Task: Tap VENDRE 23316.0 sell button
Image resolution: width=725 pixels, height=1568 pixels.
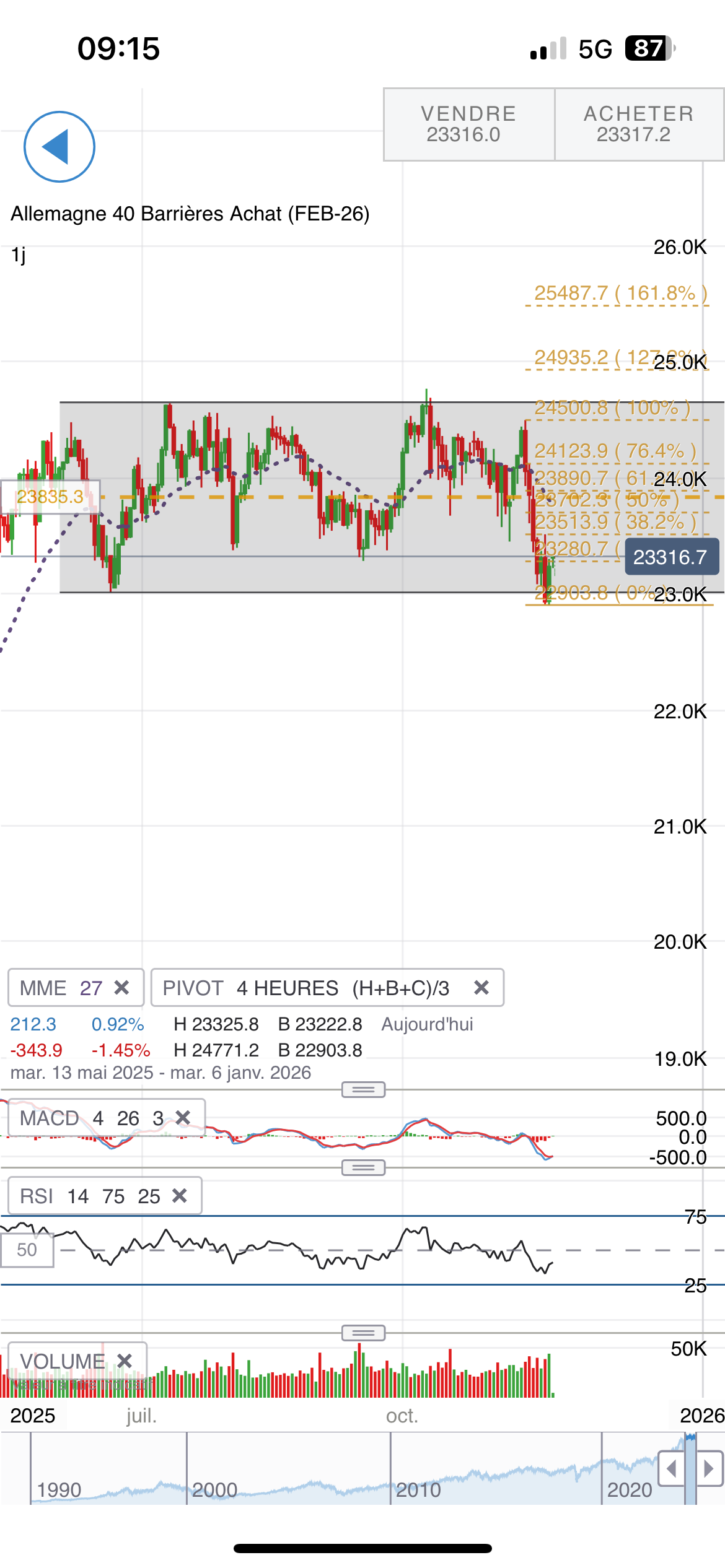Action: click(469, 124)
